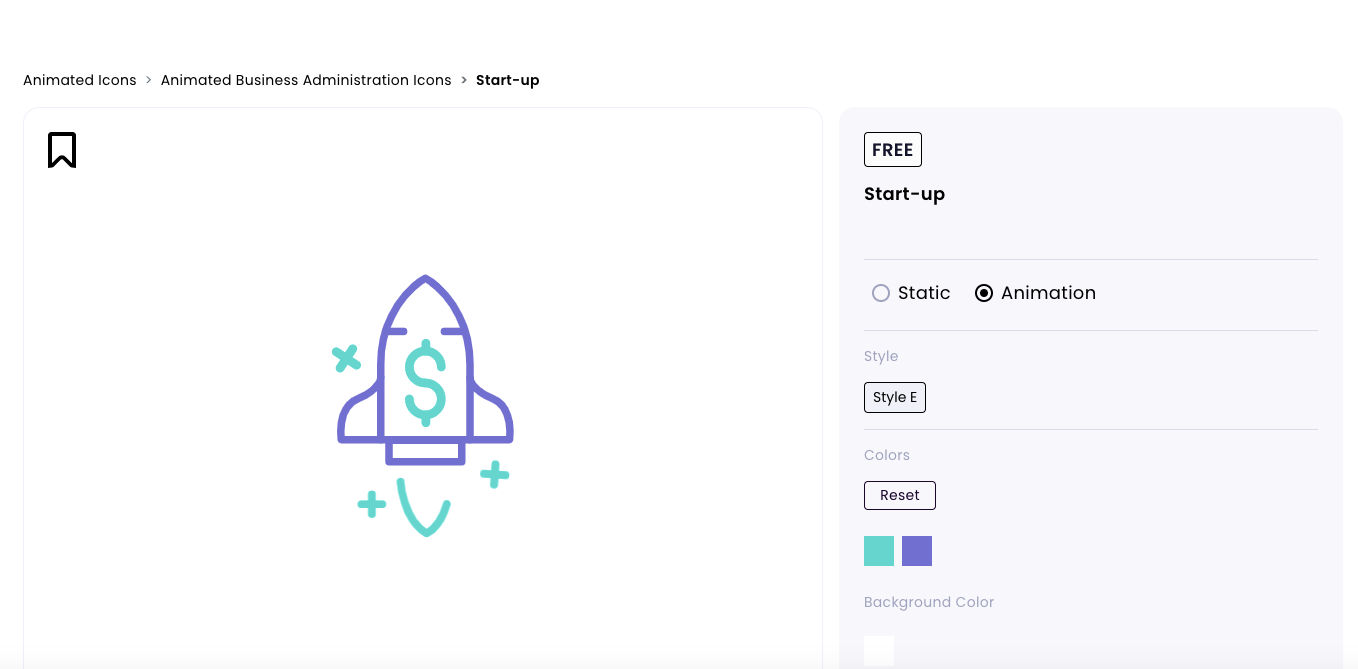Screen dimensions: 1358x669
Task: Pick the teal color swatch
Action: 879,551
